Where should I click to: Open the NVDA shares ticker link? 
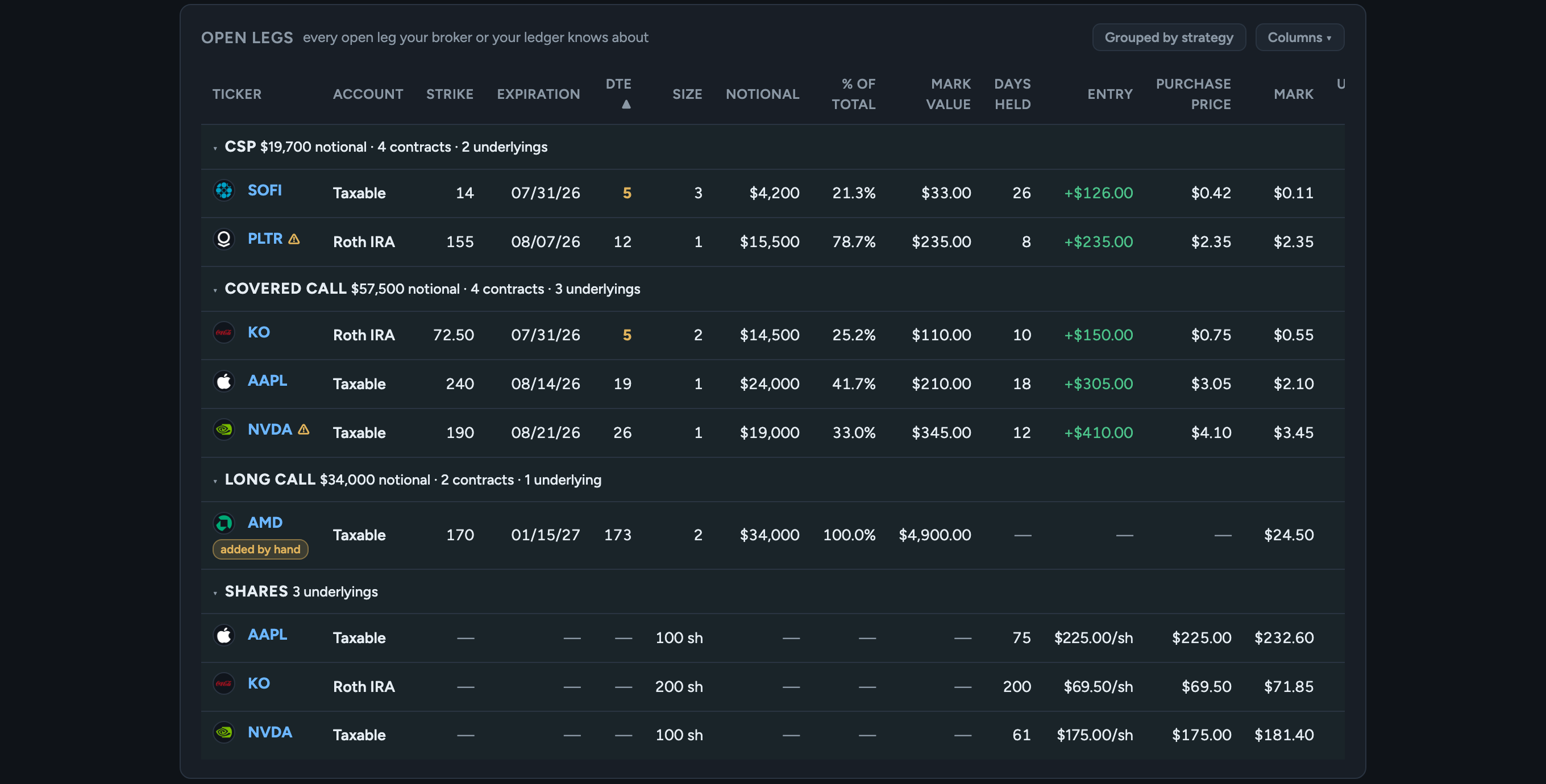coord(269,732)
